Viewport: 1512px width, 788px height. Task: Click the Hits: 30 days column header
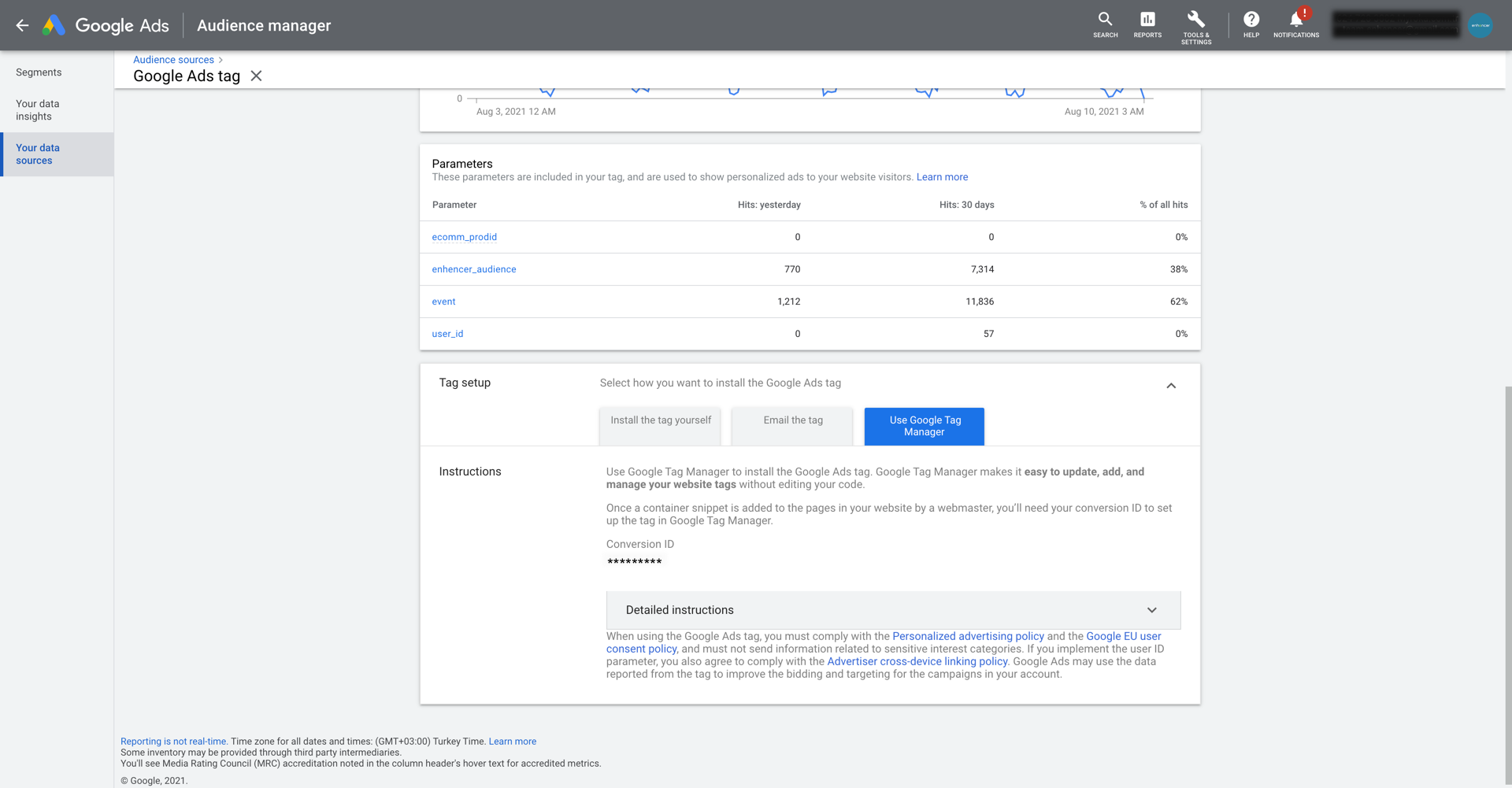click(x=966, y=205)
